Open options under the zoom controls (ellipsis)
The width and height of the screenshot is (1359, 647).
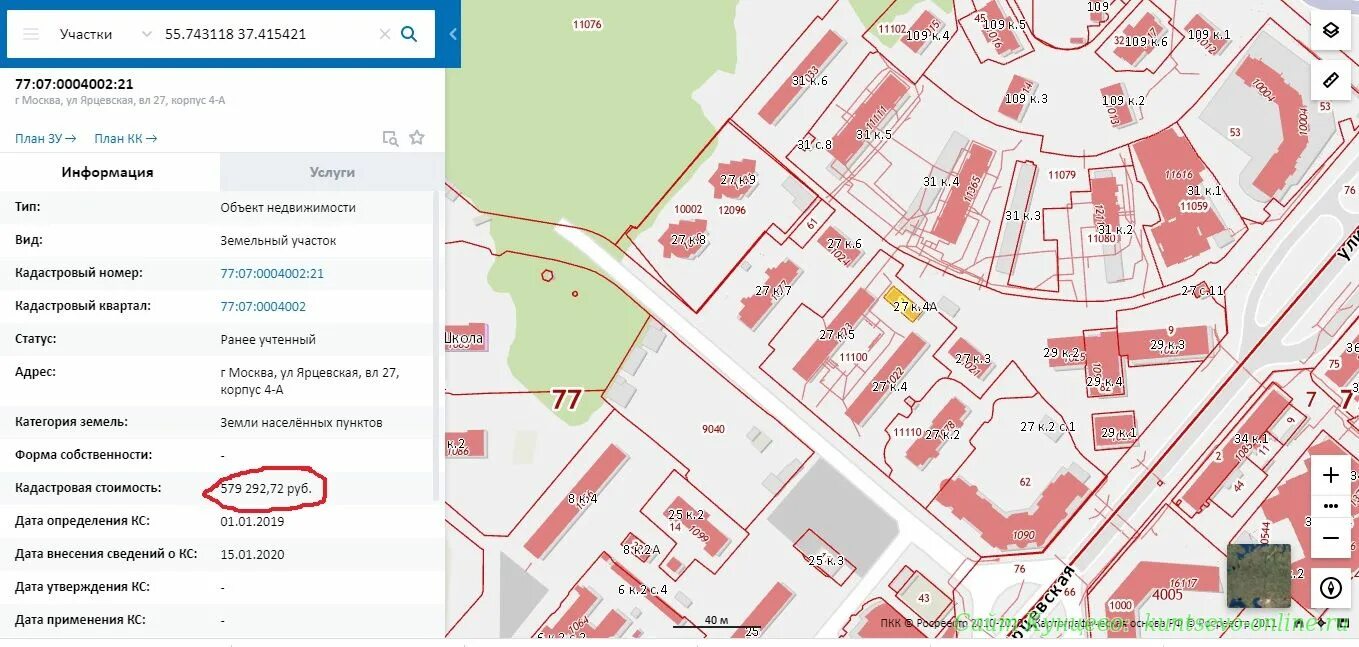[x=1331, y=506]
